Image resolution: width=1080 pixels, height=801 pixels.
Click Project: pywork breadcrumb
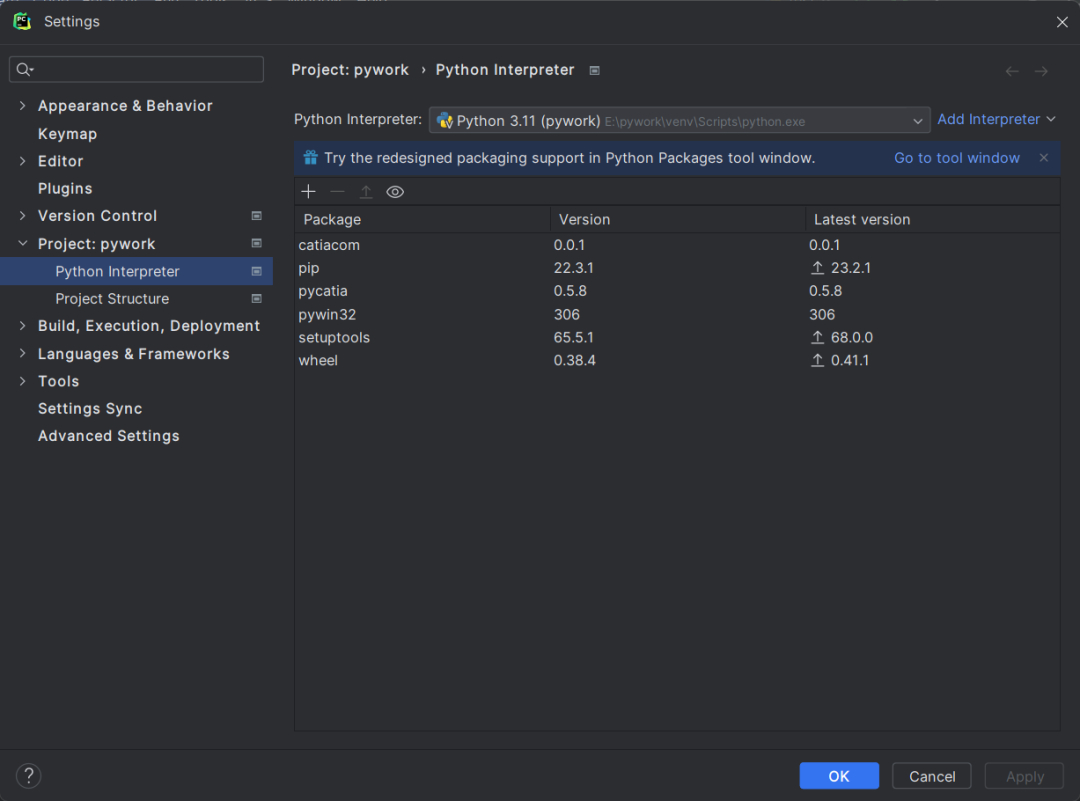350,70
